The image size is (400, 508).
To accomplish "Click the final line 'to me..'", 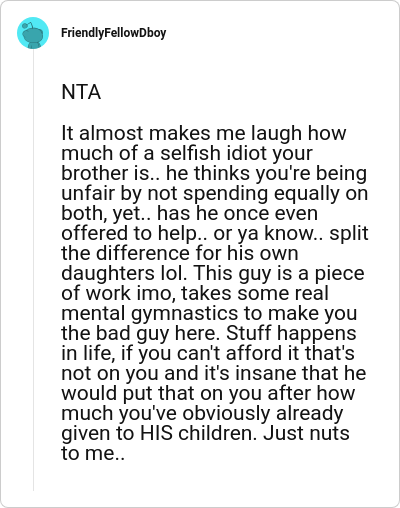I will tap(93, 453).
